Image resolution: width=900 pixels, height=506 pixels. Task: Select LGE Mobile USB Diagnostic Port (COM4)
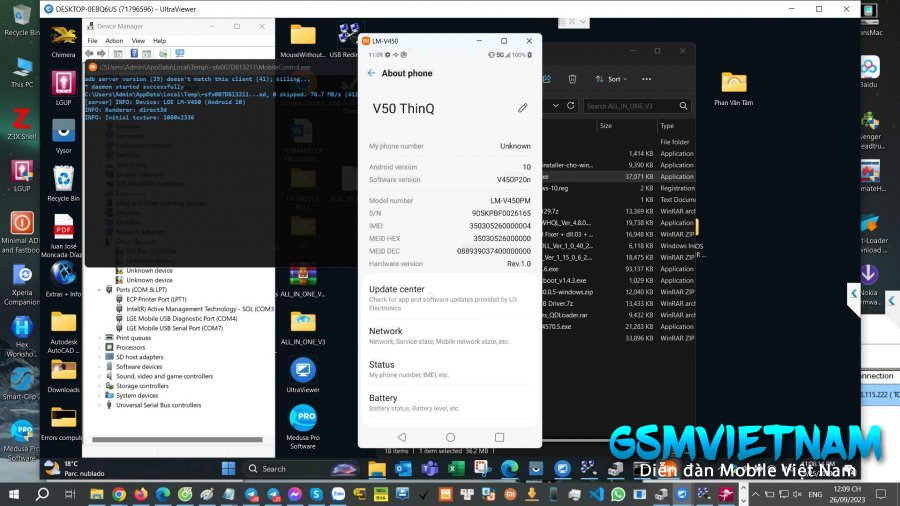[x=181, y=318]
